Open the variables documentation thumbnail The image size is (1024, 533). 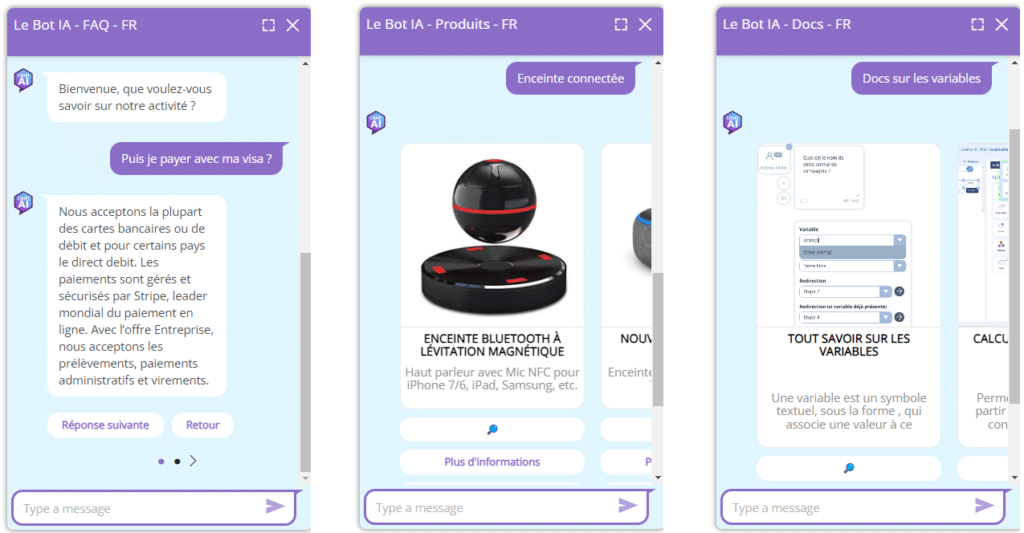click(849, 236)
